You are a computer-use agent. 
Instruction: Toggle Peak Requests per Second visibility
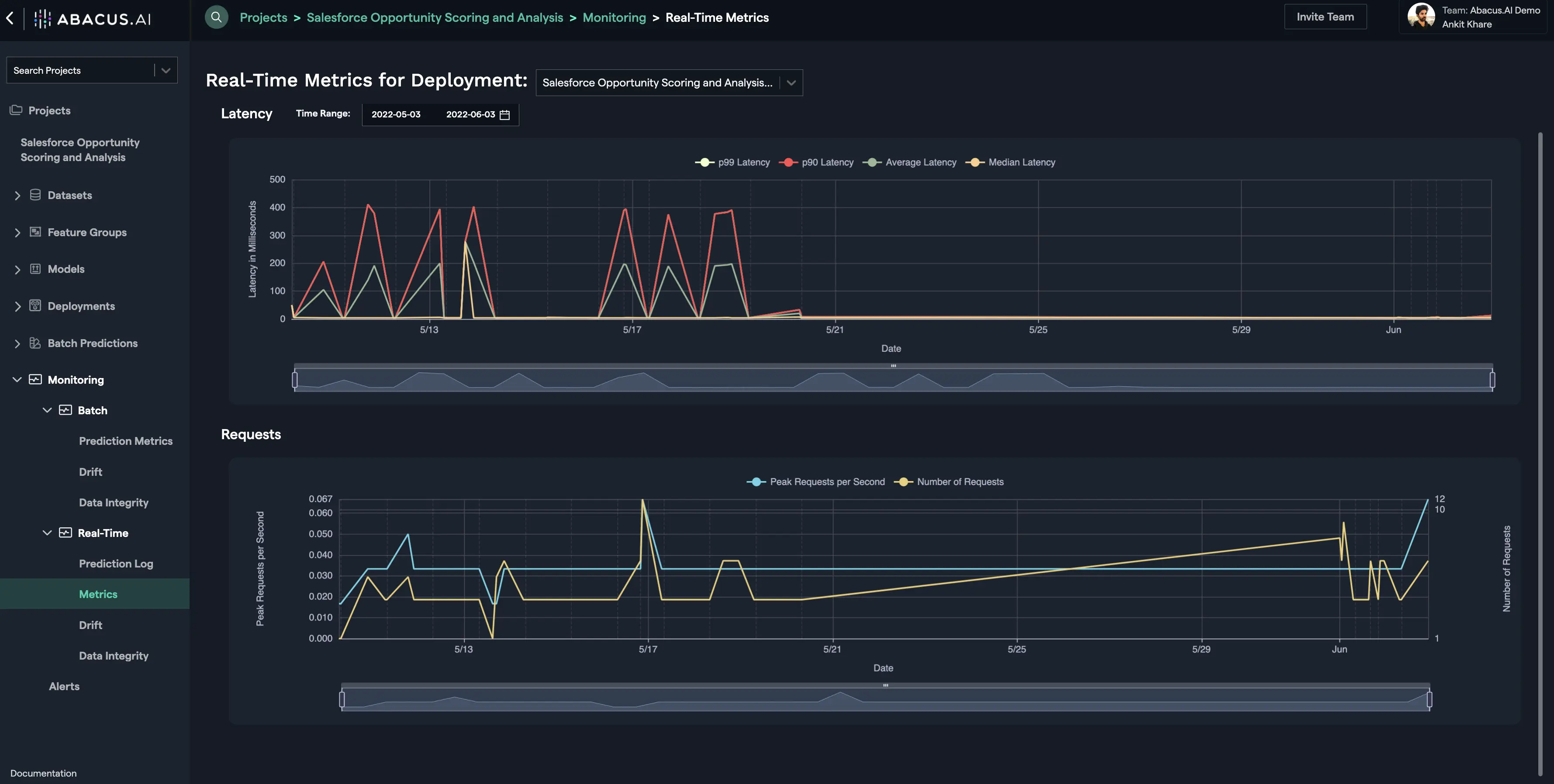click(815, 481)
